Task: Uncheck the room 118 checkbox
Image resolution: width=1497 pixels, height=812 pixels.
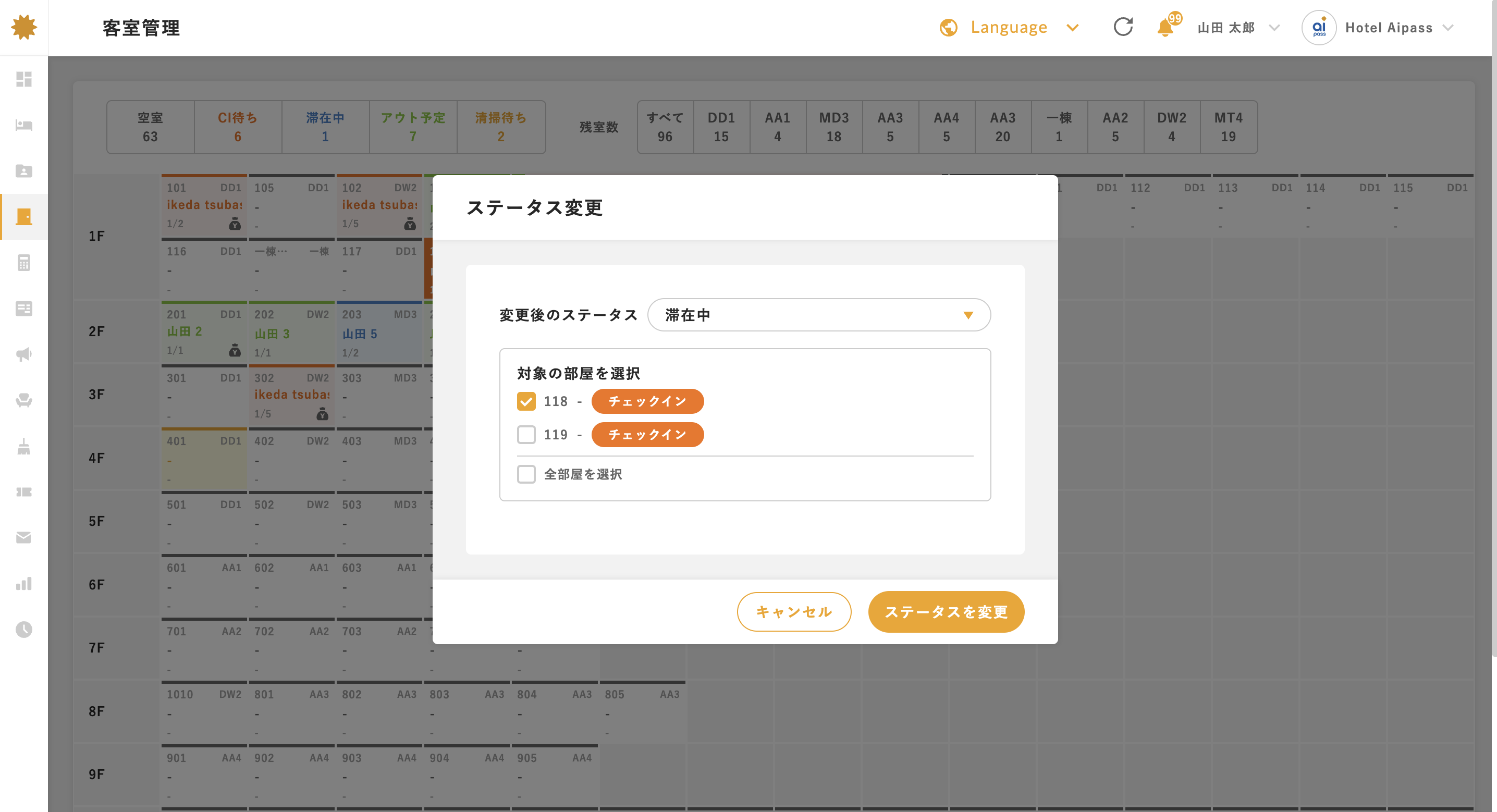Action: pyautogui.click(x=526, y=401)
